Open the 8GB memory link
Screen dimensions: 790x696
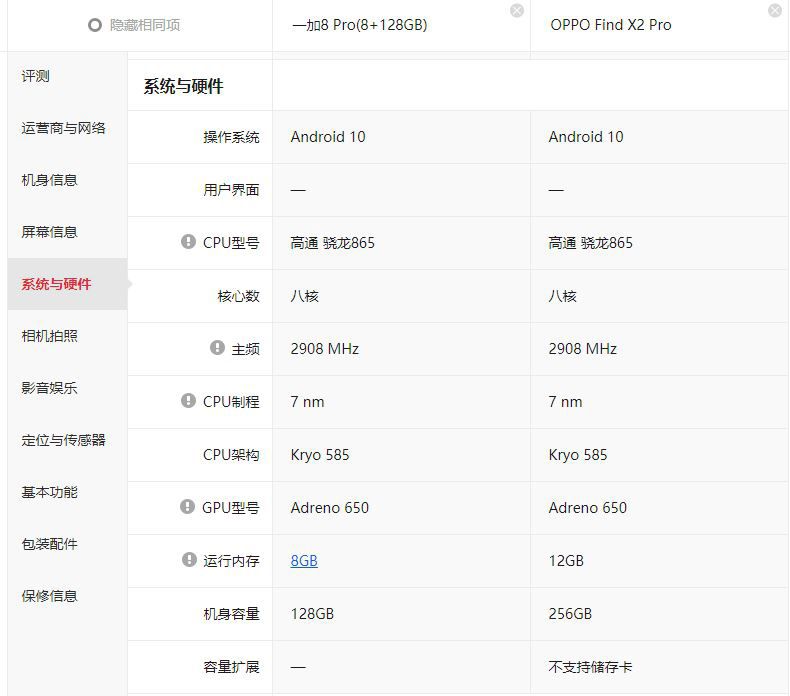304,561
